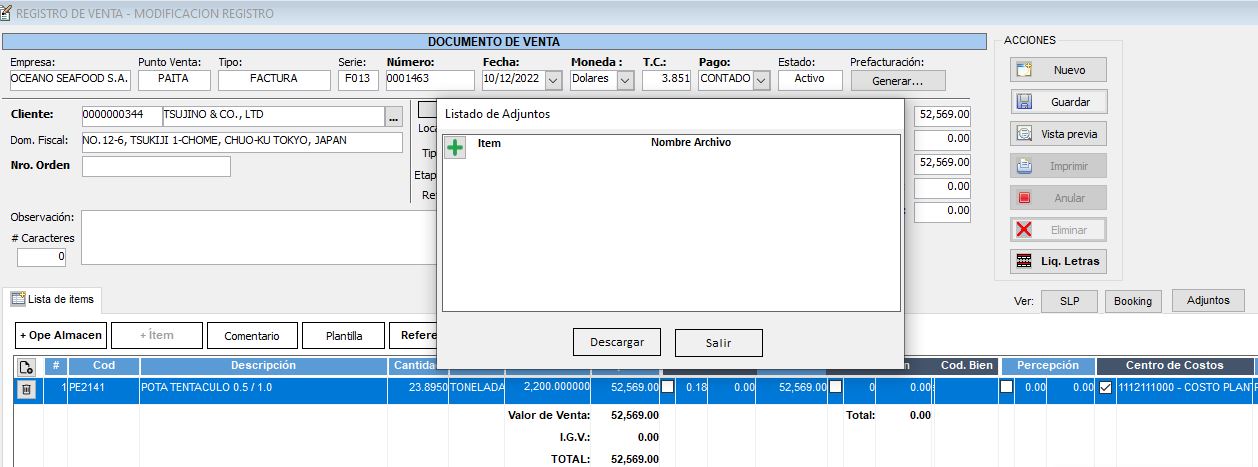The image size is (1258, 467).
Task: Toggle the Percepción checkbox in item row
Action: 1006,387
